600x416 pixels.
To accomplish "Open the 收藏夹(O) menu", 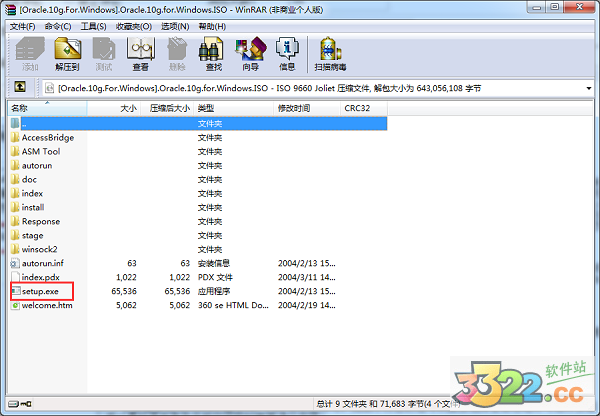I will point(134,26).
